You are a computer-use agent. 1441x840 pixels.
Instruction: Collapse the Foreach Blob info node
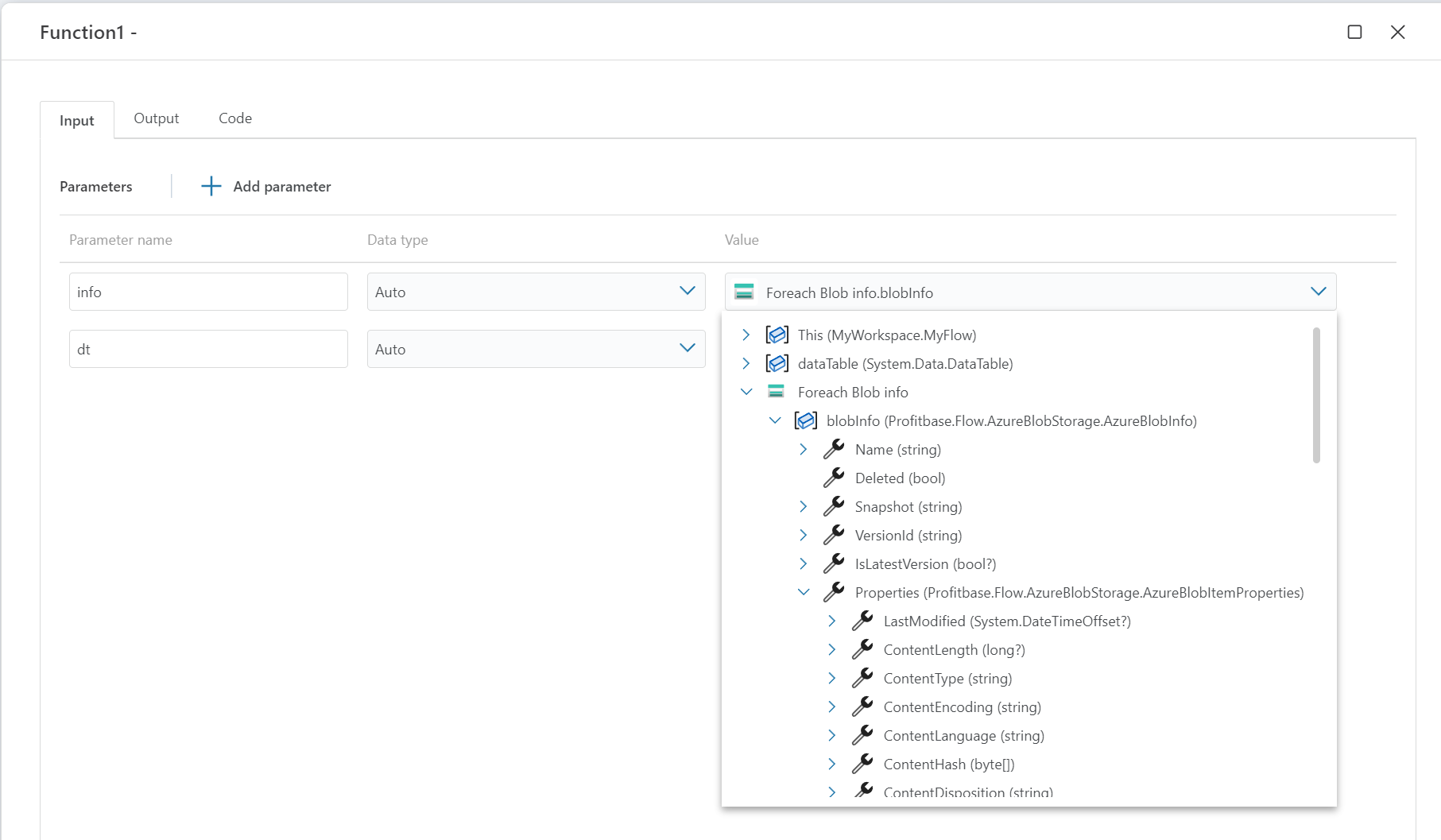(746, 392)
